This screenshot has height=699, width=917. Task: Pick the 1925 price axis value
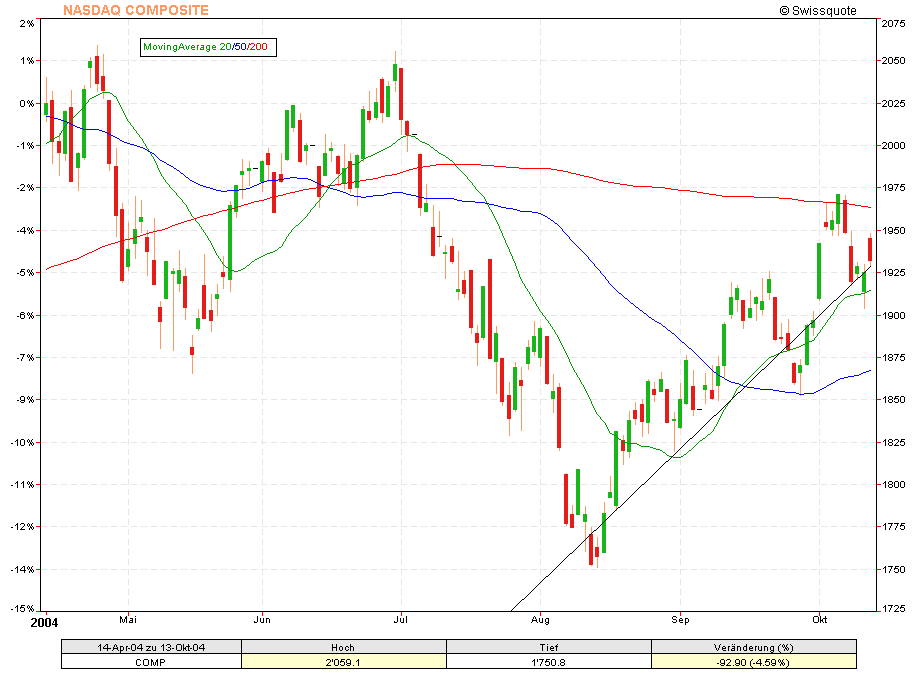(893, 273)
